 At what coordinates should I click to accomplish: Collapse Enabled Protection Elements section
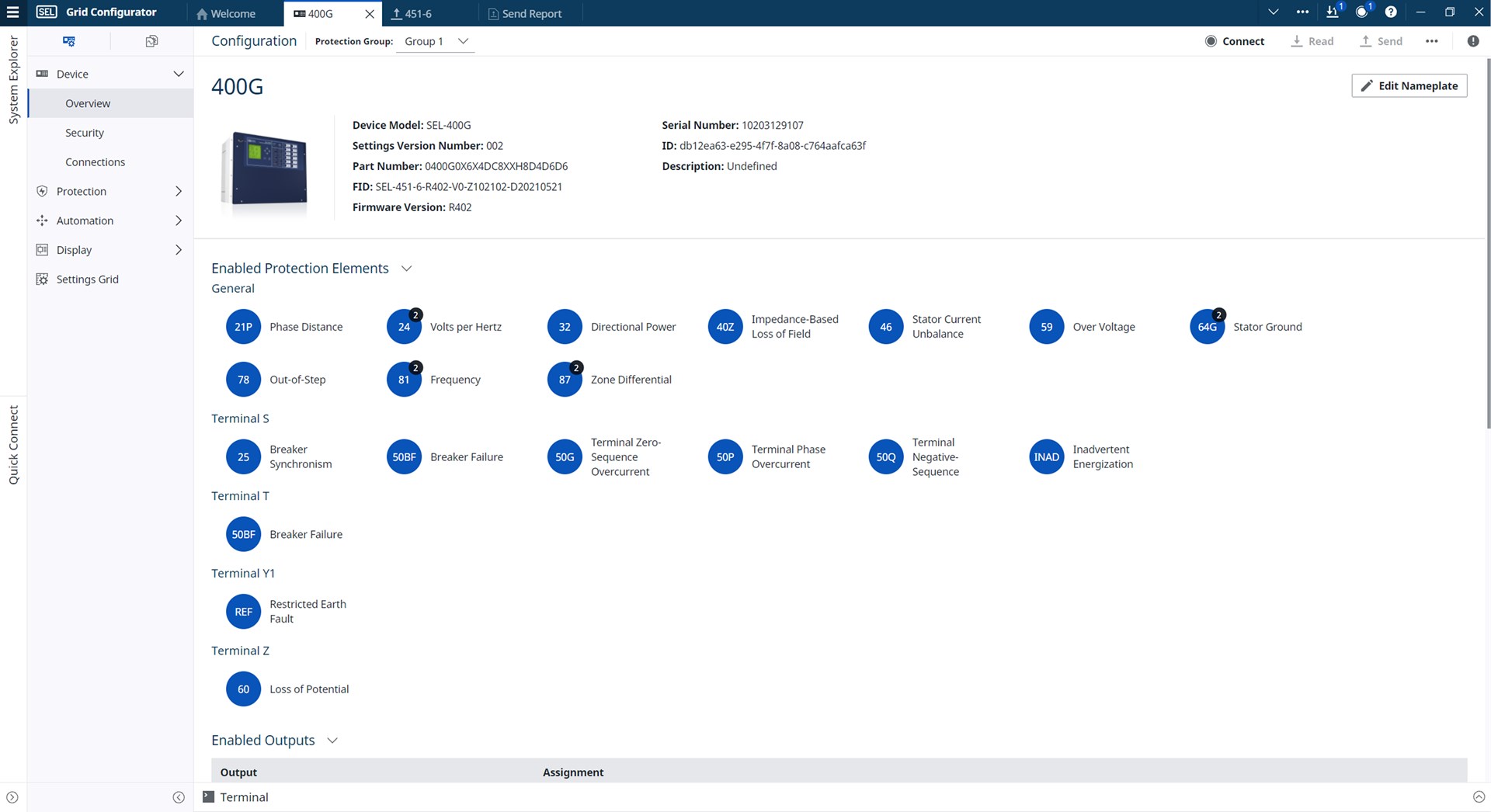tap(406, 269)
